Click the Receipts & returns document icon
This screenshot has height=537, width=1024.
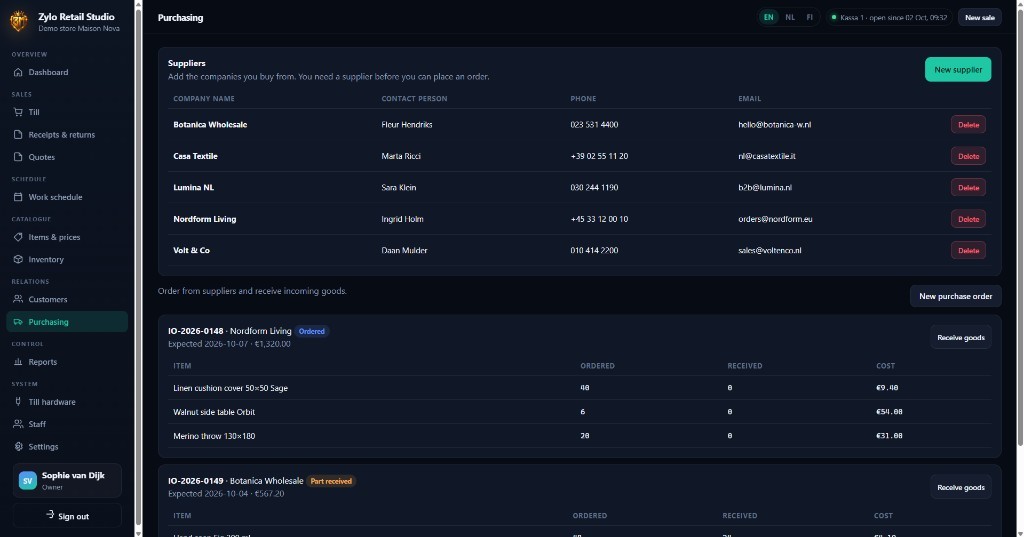coord(18,135)
